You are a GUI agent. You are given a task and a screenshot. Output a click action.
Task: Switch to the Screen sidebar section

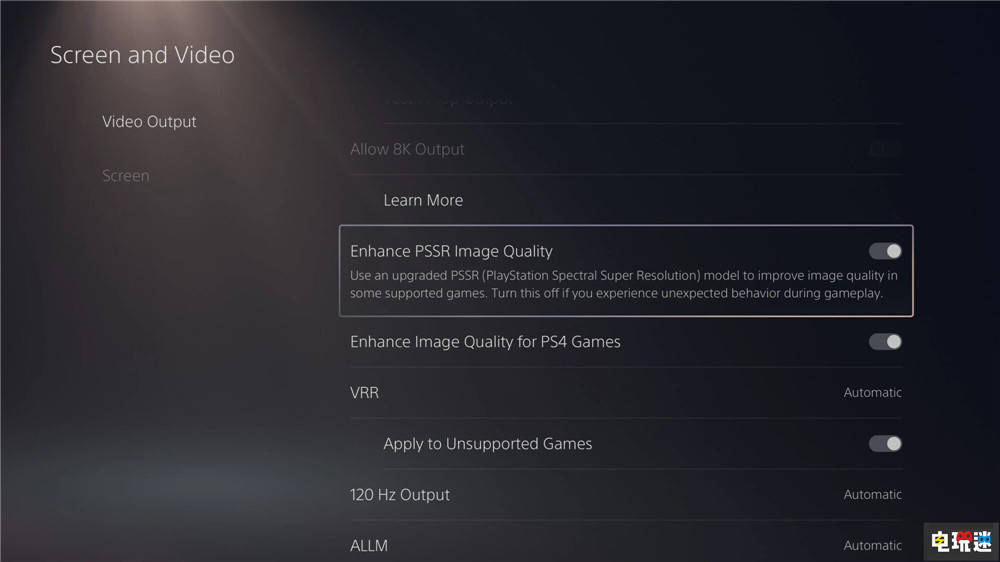click(x=126, y=175)
